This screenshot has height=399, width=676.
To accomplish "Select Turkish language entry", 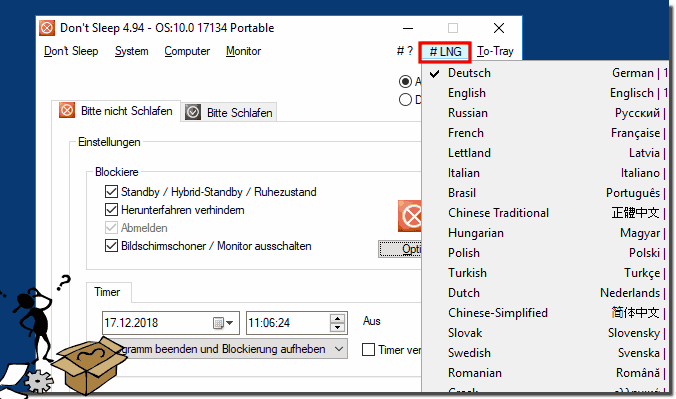I will point(545,273).
